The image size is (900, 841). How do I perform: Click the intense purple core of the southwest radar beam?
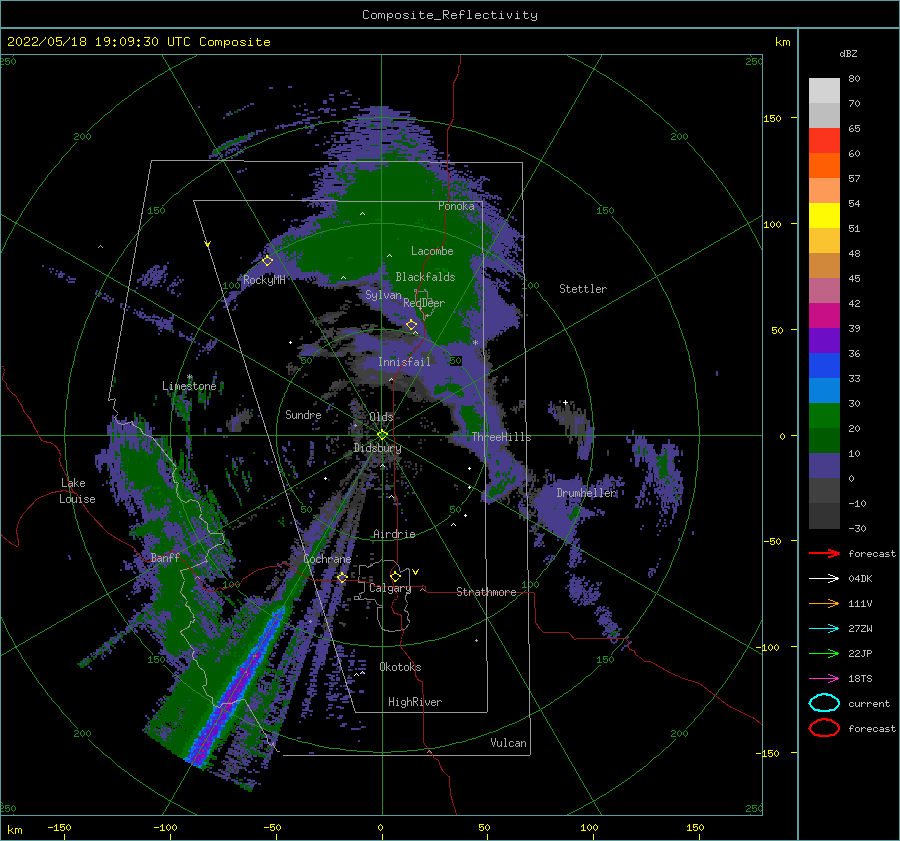coord(234,688)
